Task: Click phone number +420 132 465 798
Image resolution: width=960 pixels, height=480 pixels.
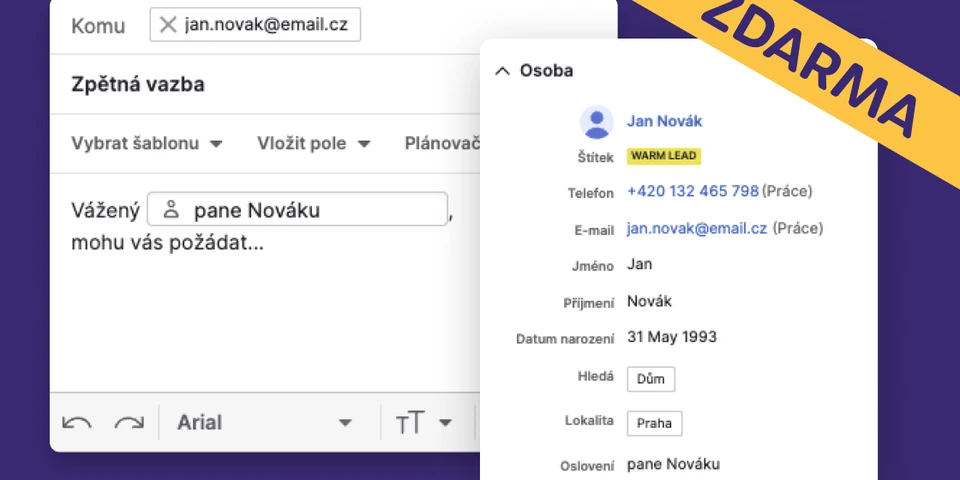Action: pyautogui.click(x=692, y=191)
